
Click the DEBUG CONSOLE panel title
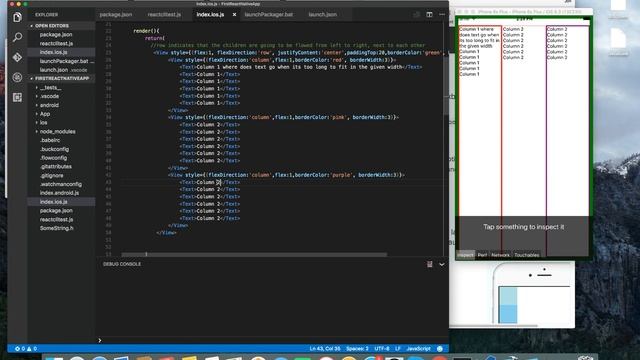tap(122, 264)
